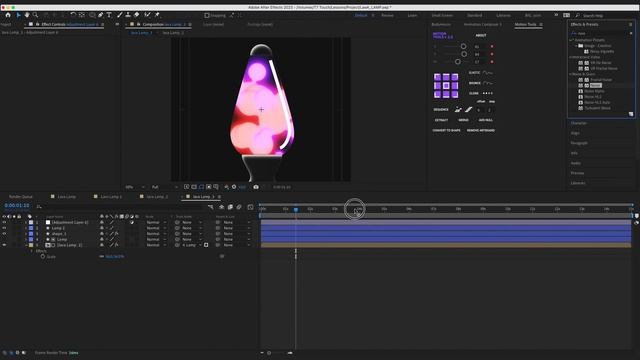The width and height of the screenshot is (640, 360).
Task: Select the Zoom magnifier tool
Action: 36,15
